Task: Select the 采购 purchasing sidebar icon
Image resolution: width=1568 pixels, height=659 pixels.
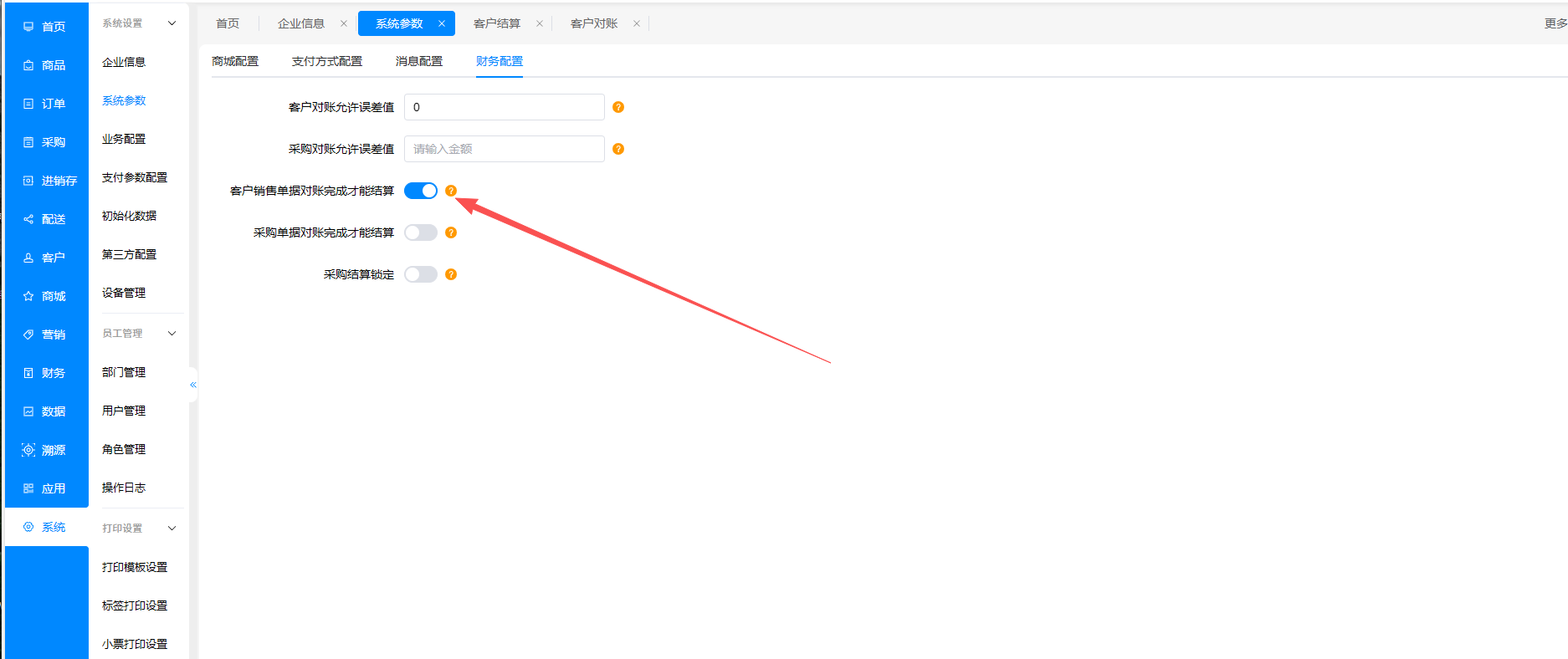Action: click(28, 142)
